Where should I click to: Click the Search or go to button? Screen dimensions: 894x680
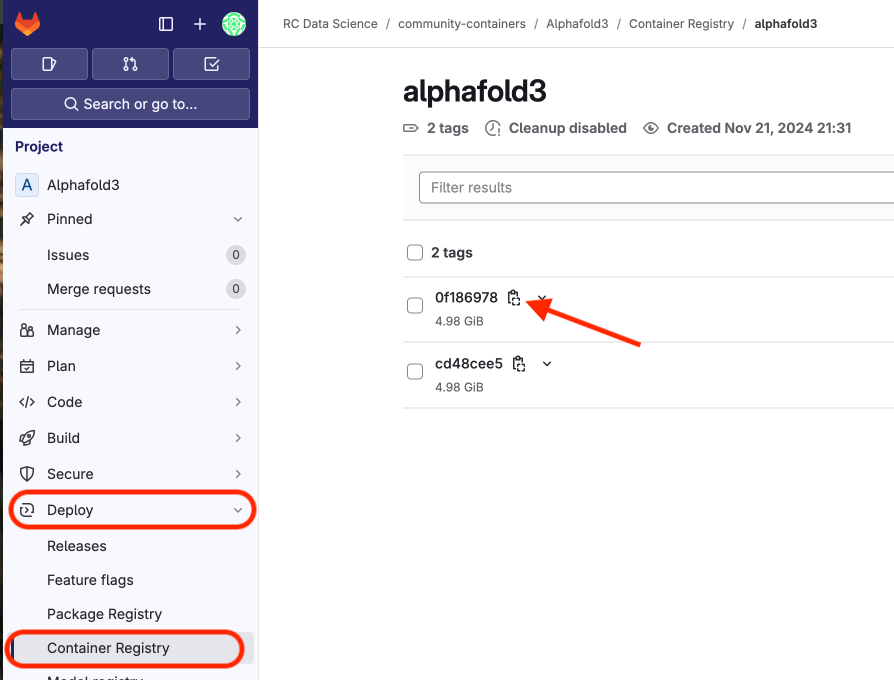click(x=130, y=104)
